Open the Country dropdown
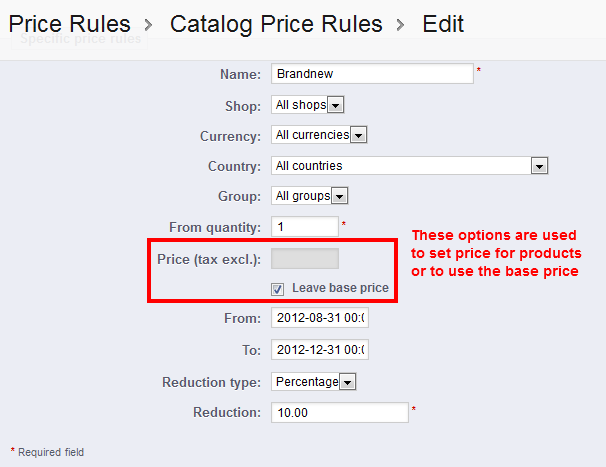This screenshot has height=467, width=606. pyautogui.click(x=409, y=166)
